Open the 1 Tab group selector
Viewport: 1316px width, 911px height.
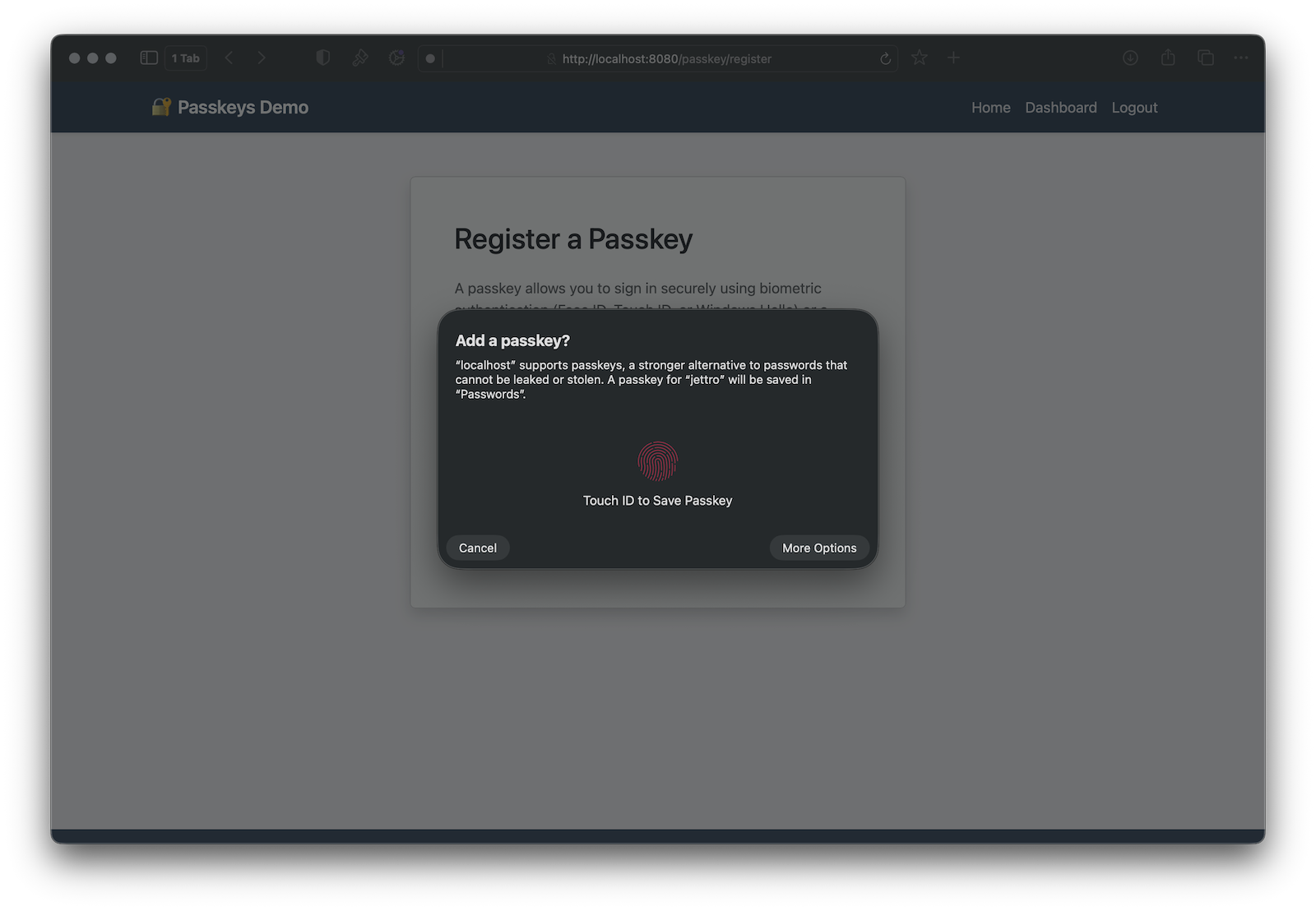click(x=186, y=58)
